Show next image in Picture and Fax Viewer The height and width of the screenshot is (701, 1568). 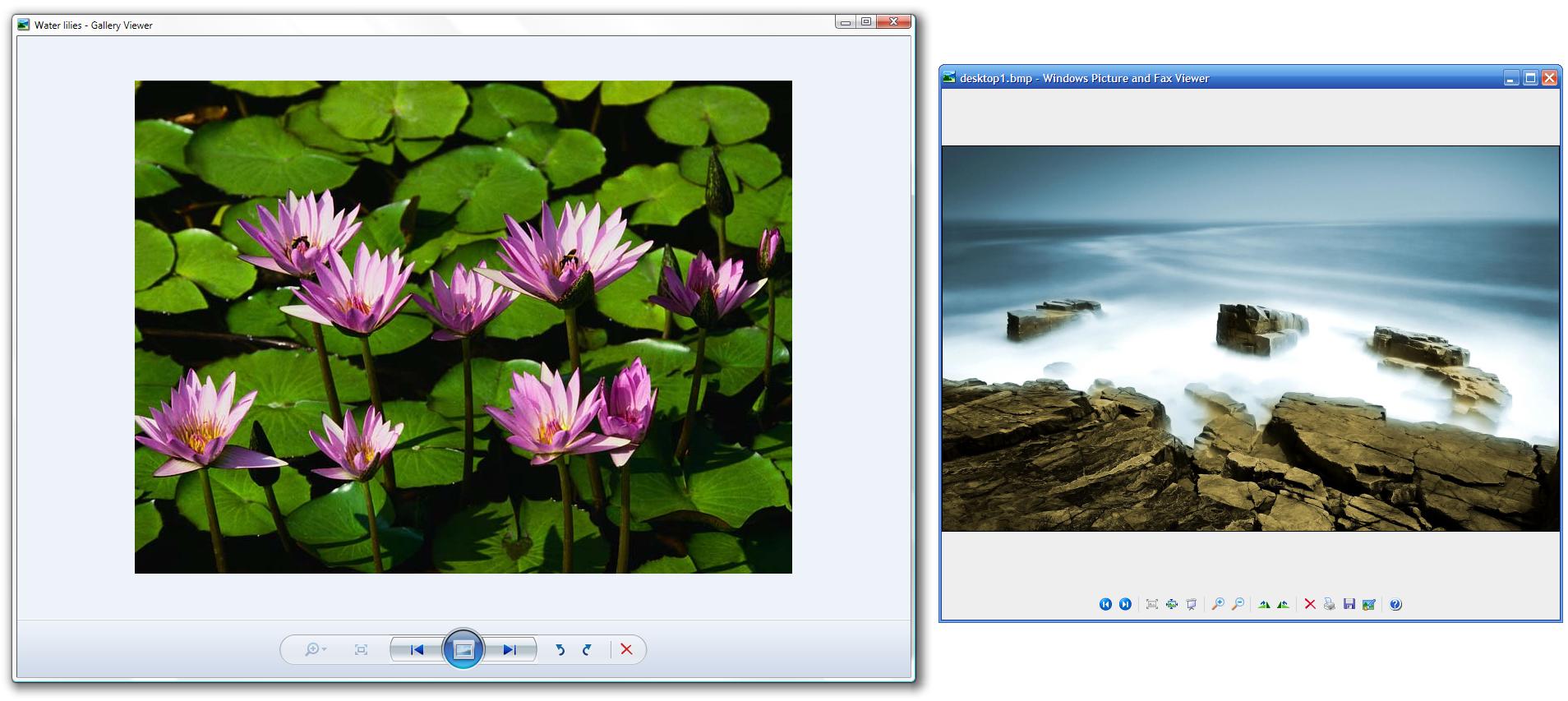[x=1125, y=604]
